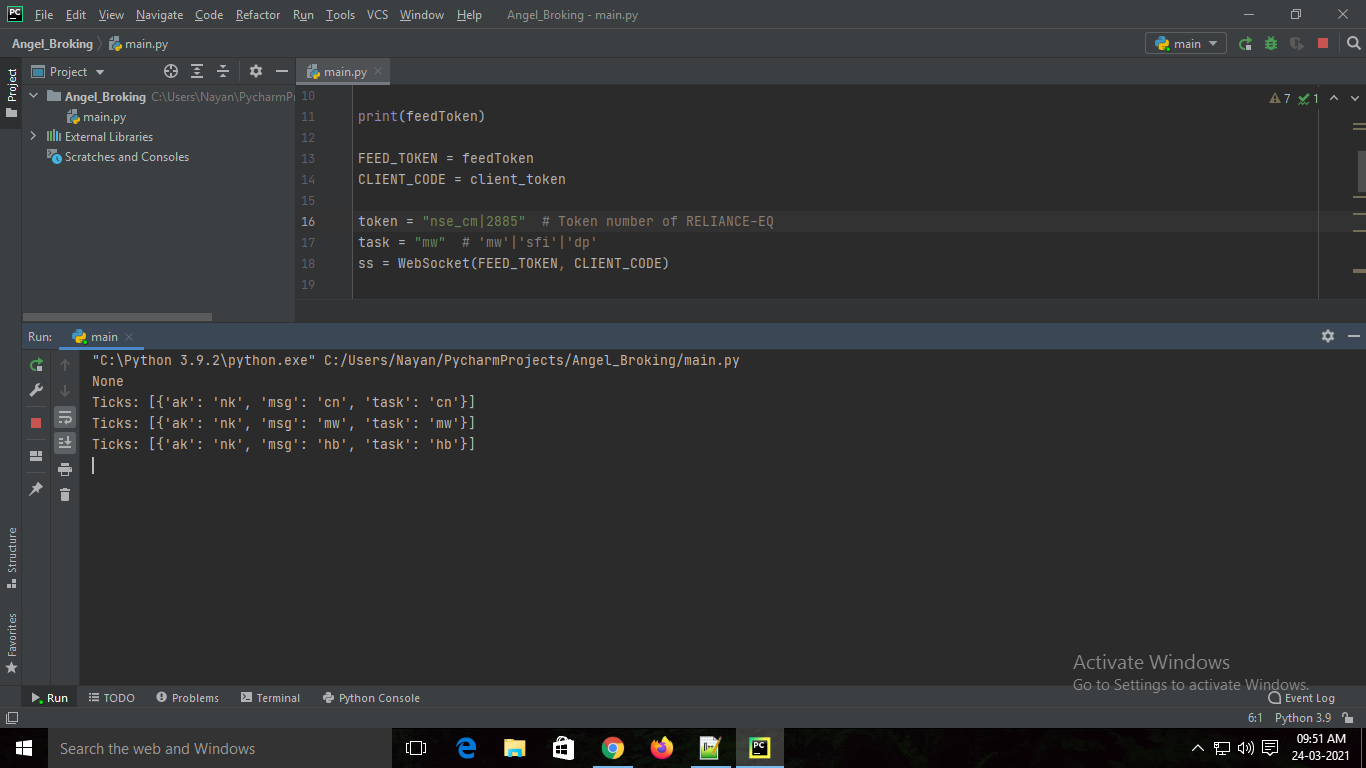Toggle the Project side tab

point(11,92)
